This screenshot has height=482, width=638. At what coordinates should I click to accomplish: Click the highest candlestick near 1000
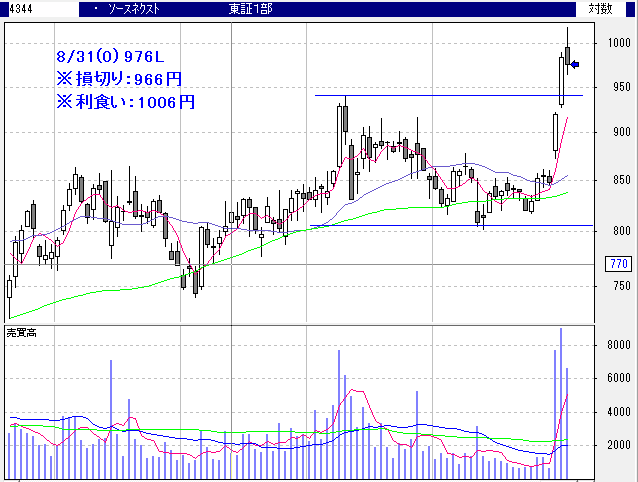pos(567,55)
